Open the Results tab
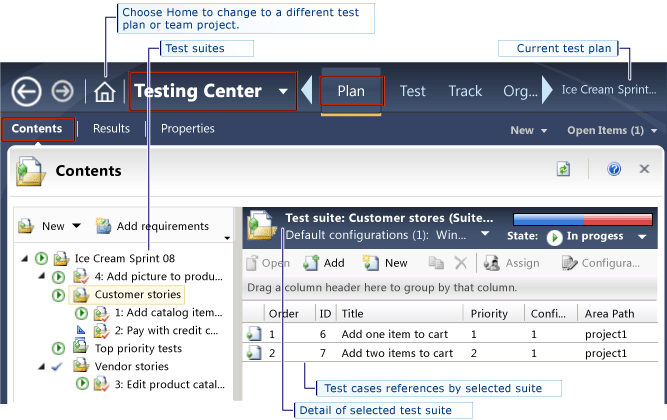 click(x=111, y=129)
